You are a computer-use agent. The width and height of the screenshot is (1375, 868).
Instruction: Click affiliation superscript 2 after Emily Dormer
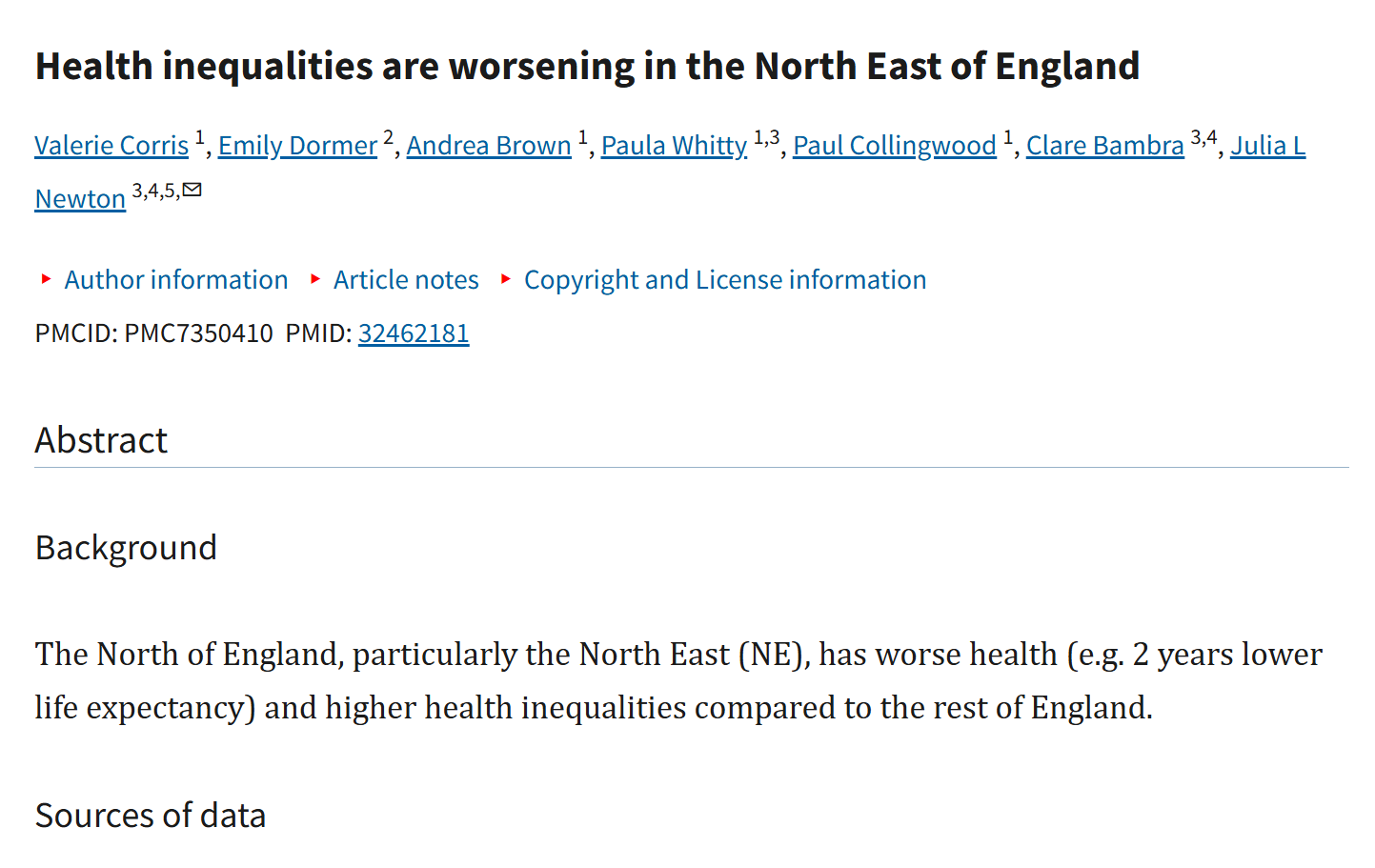[388, 136]
